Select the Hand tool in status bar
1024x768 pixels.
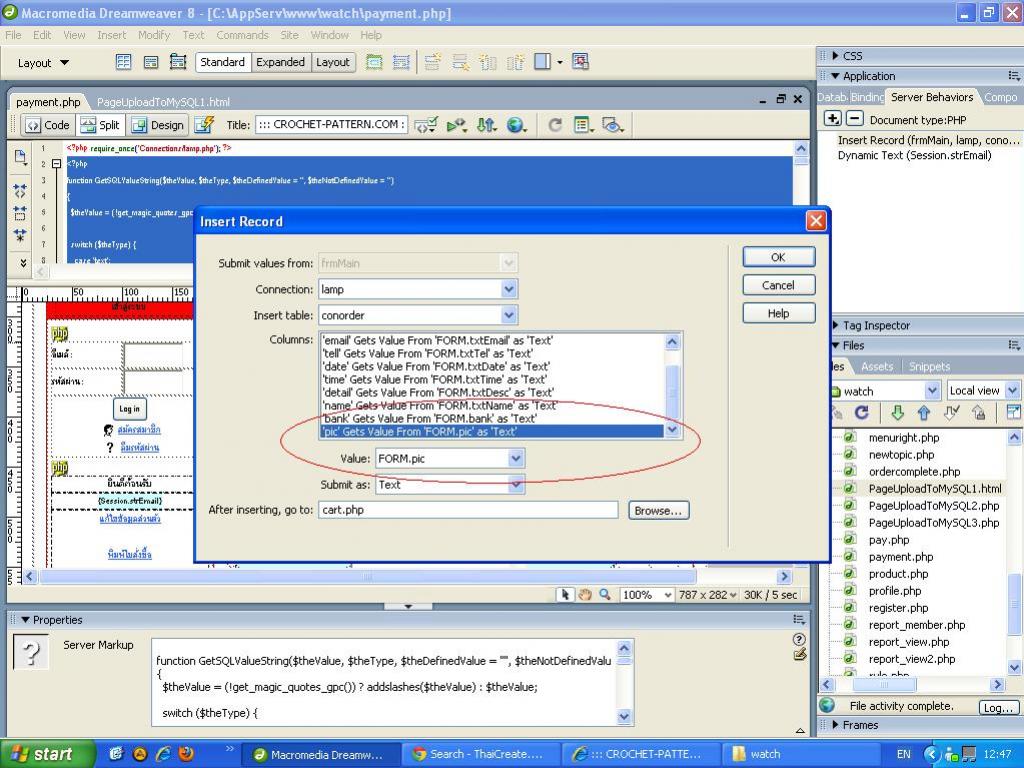point(584,594)
